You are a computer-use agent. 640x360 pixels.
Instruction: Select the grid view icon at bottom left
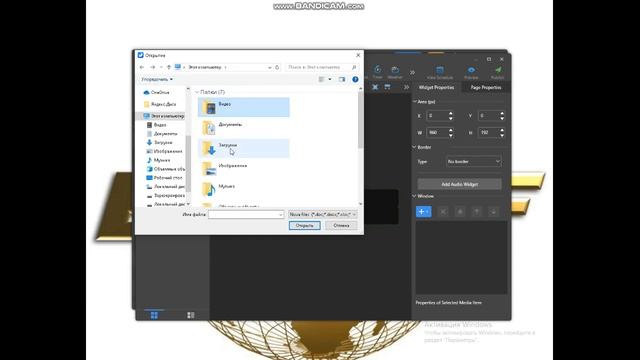(x=154, y=315)
